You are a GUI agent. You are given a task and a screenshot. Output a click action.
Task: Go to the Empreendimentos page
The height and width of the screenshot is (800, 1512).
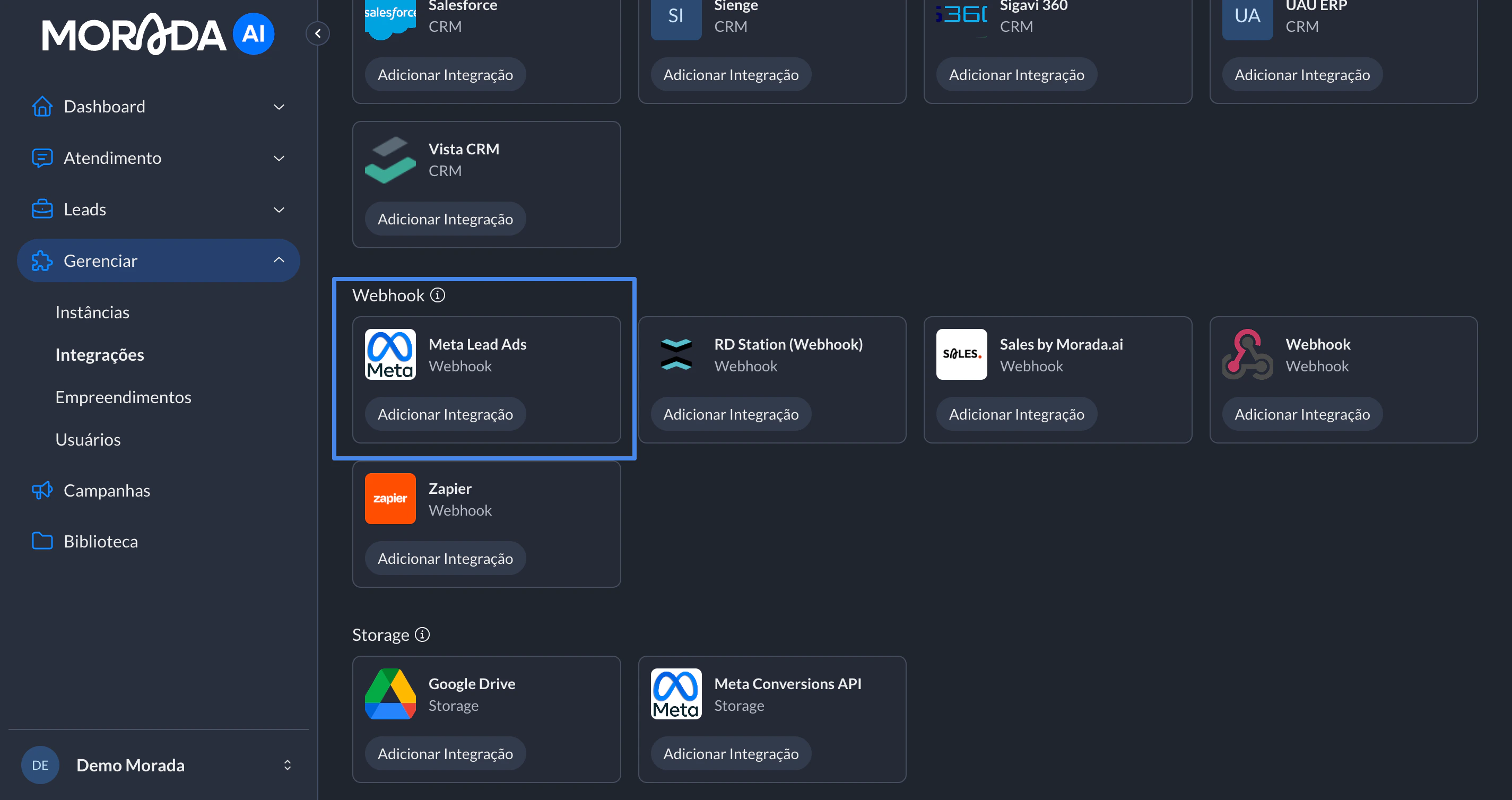tap(123, 397)
